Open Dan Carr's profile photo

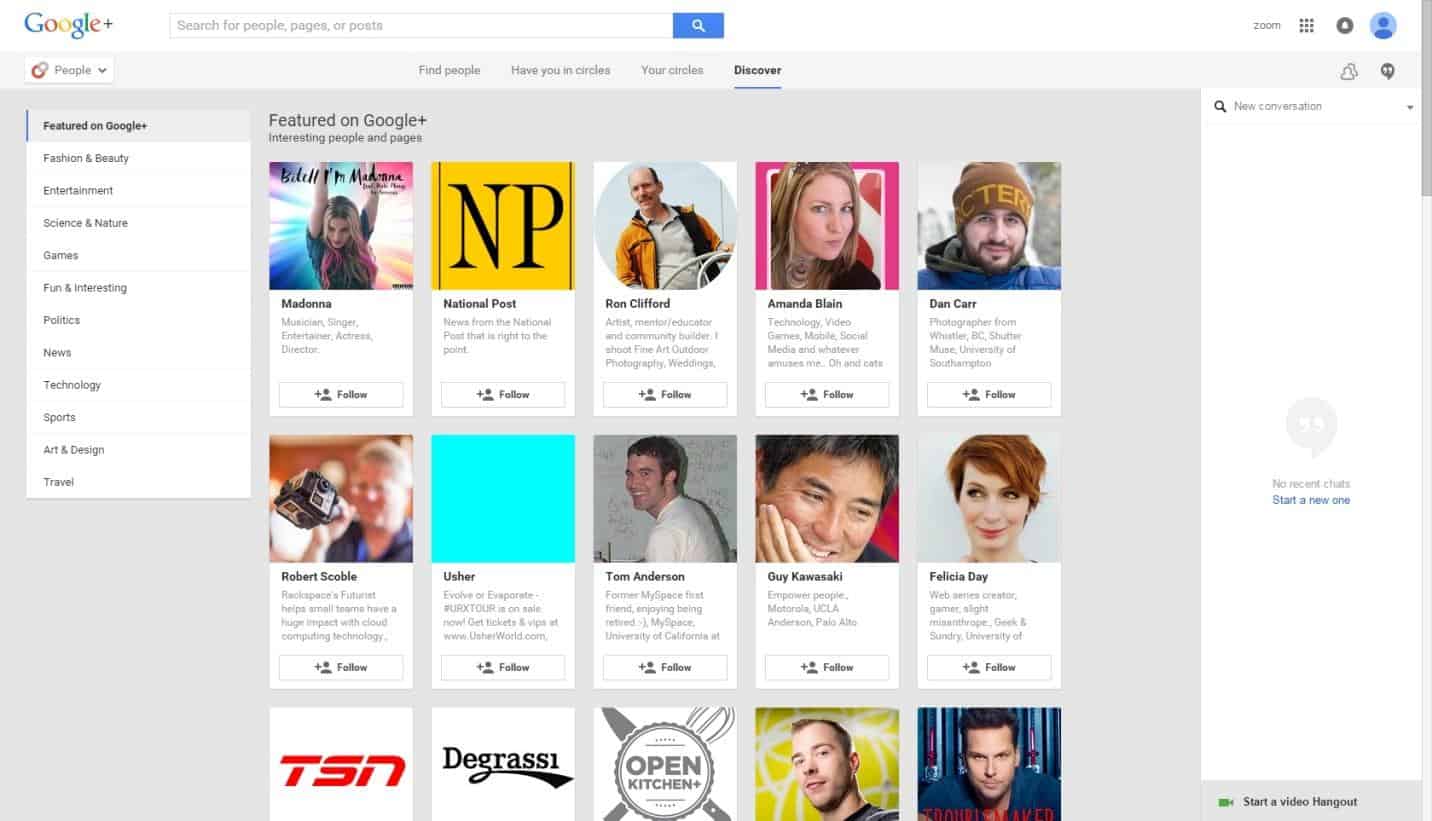click(x=989, y=226)
